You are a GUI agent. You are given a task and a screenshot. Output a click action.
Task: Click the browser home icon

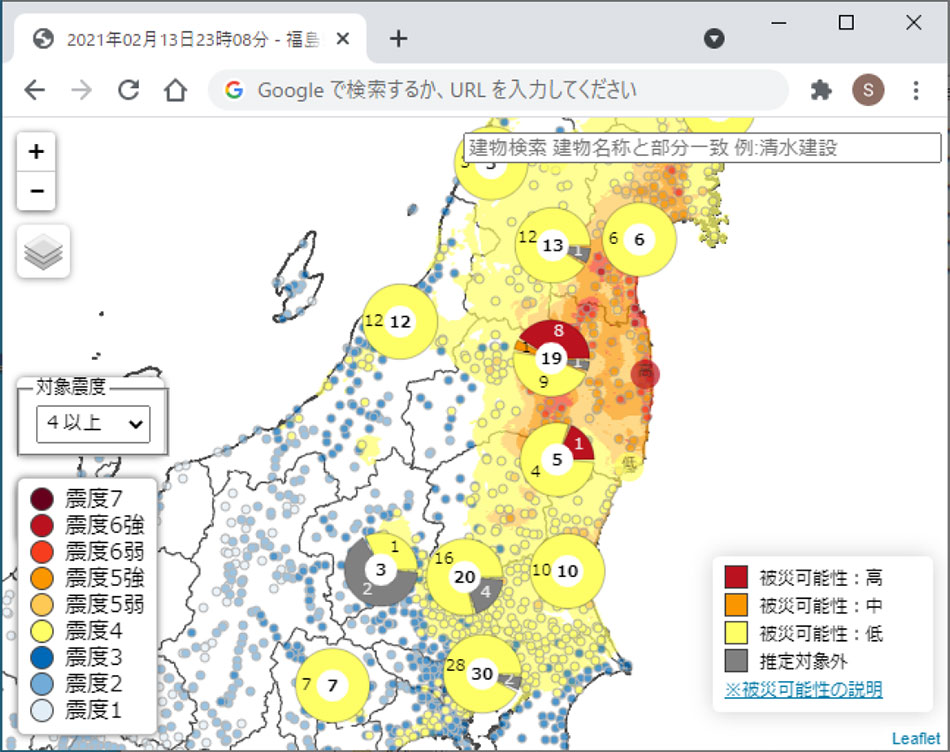point(176,90)
